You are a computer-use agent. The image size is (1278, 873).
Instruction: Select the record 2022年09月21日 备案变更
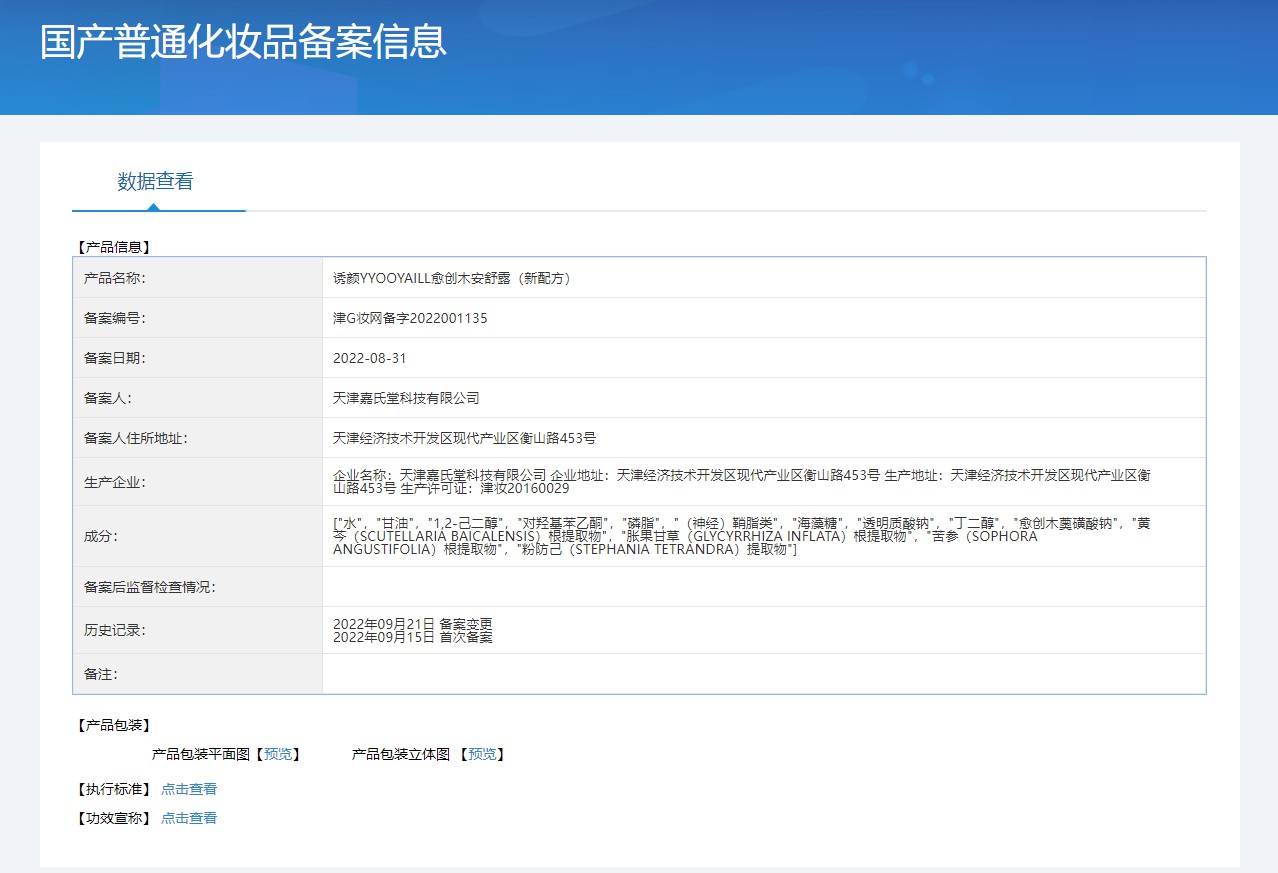[413, 623]
